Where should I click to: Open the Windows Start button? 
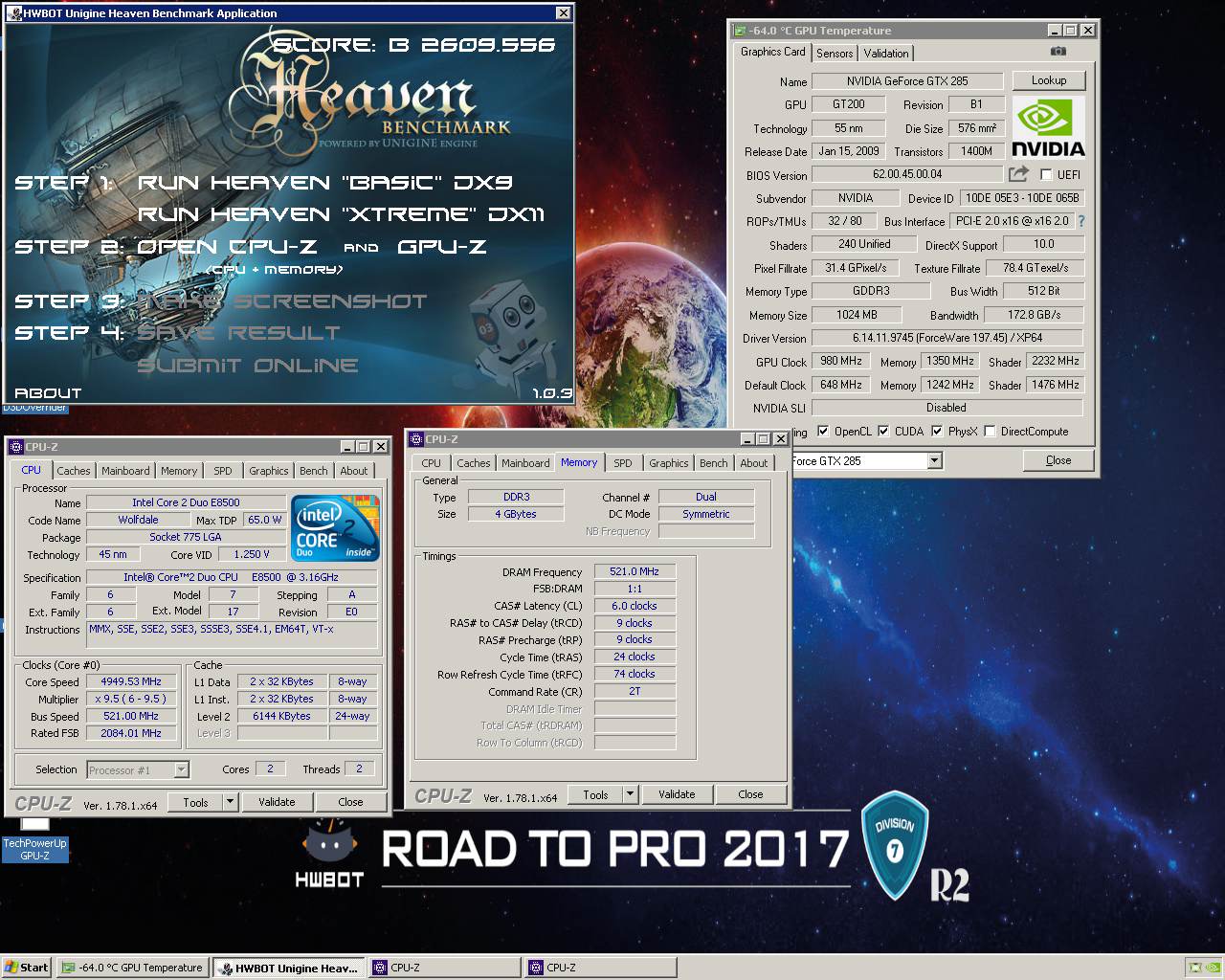(26, 968)
